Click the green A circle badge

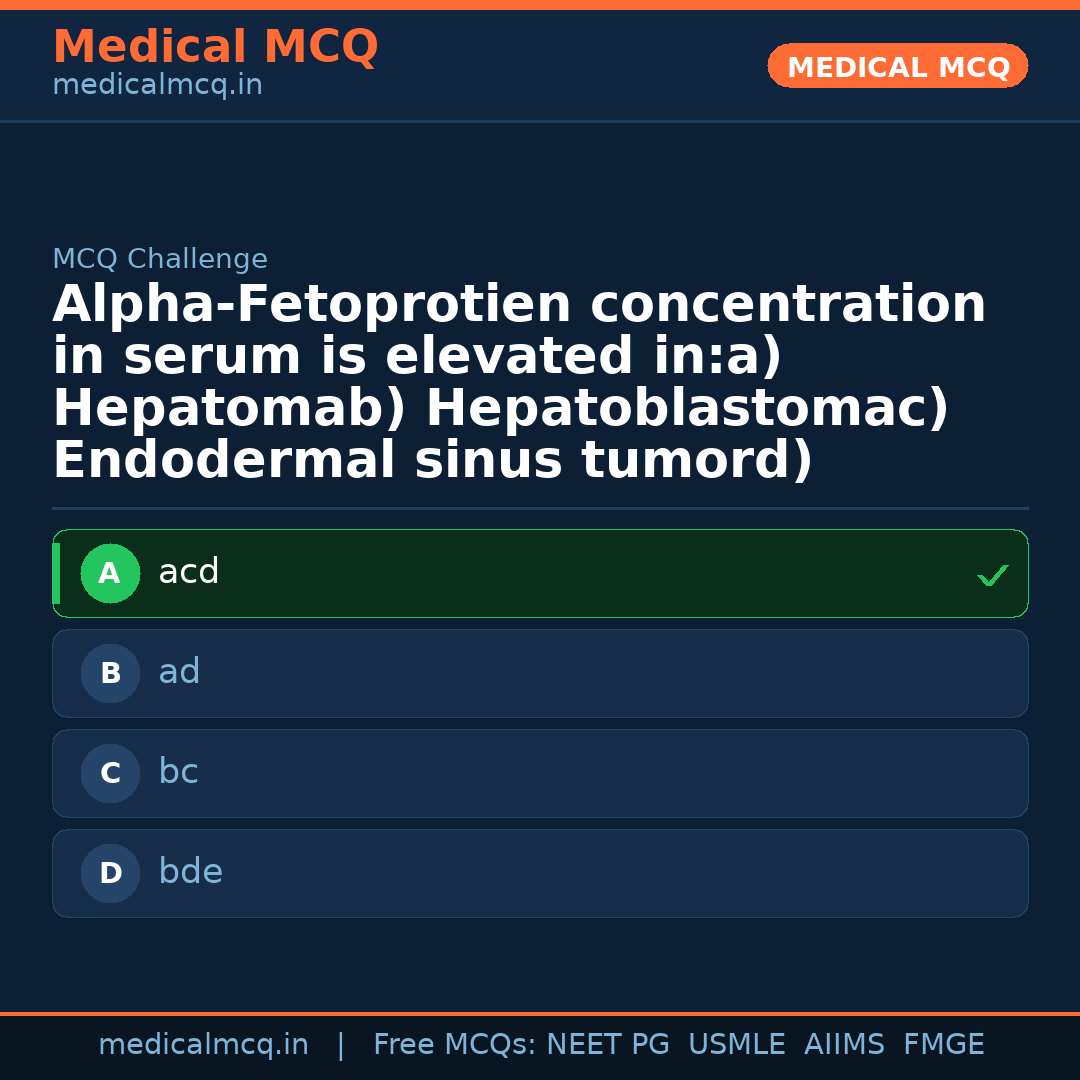[110, 574]
